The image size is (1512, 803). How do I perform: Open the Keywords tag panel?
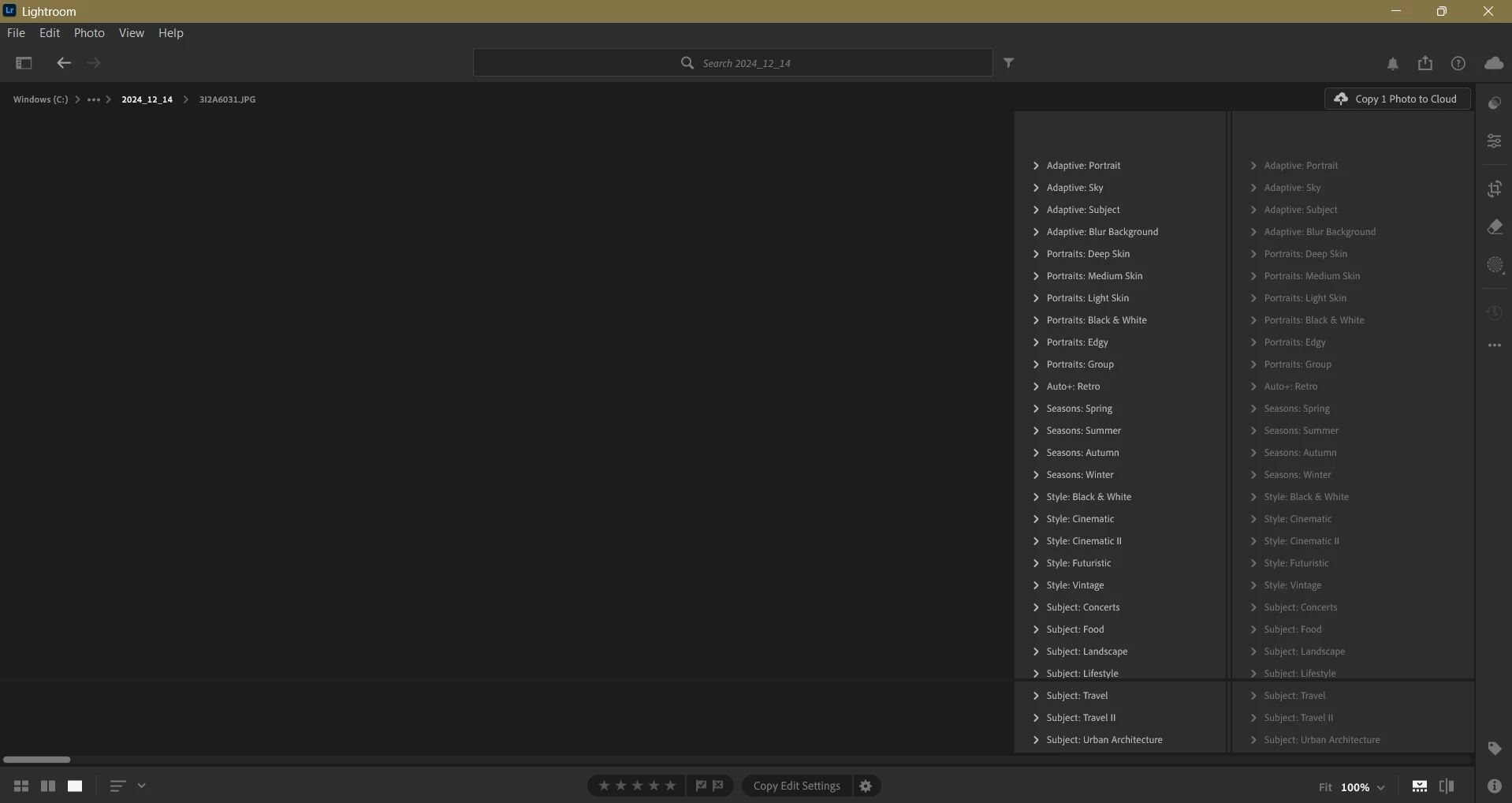1495,749
